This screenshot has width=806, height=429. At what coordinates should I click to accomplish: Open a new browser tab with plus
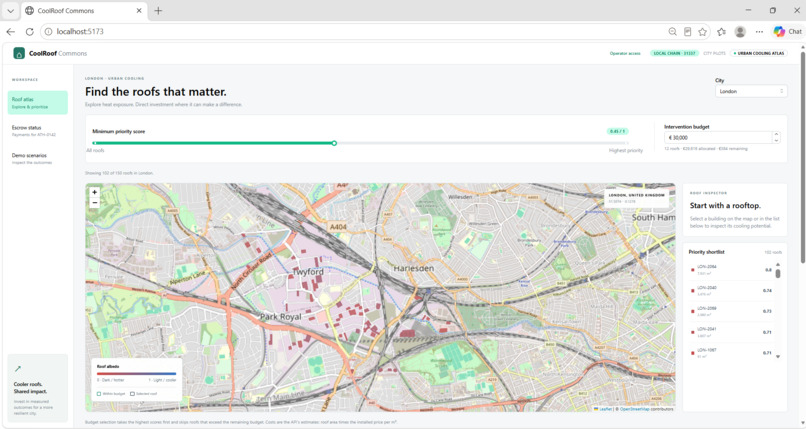[158, 10]
